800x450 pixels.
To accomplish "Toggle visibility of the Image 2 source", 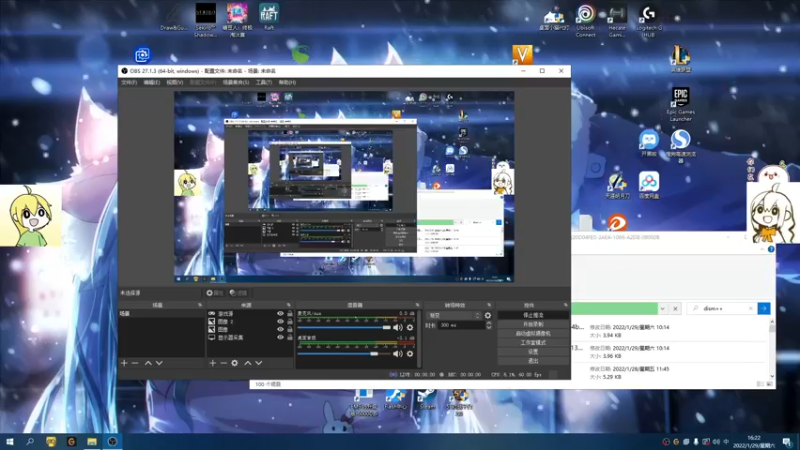I will [280, 321].
